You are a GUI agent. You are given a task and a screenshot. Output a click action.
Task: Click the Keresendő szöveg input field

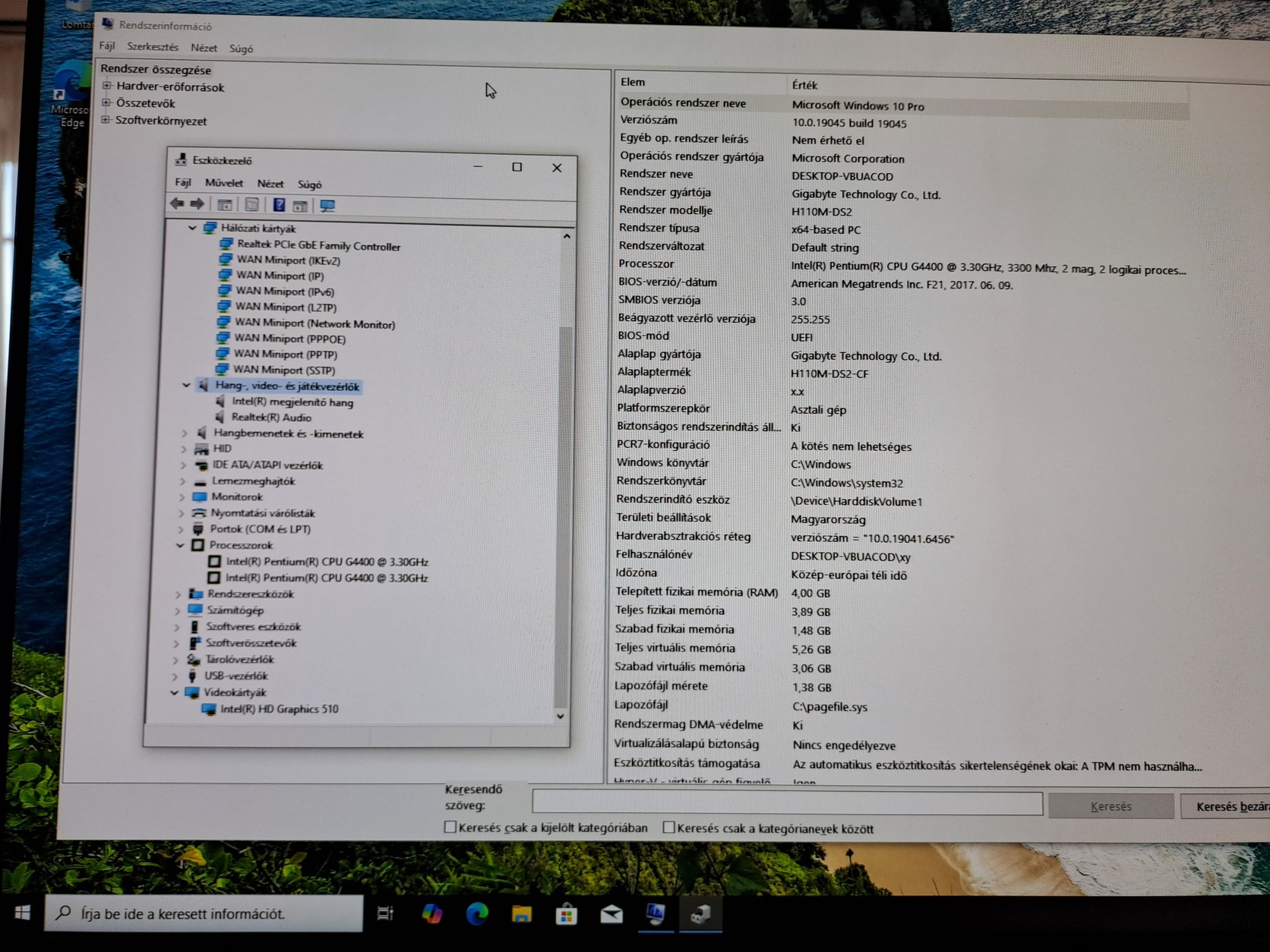point(787,803)
